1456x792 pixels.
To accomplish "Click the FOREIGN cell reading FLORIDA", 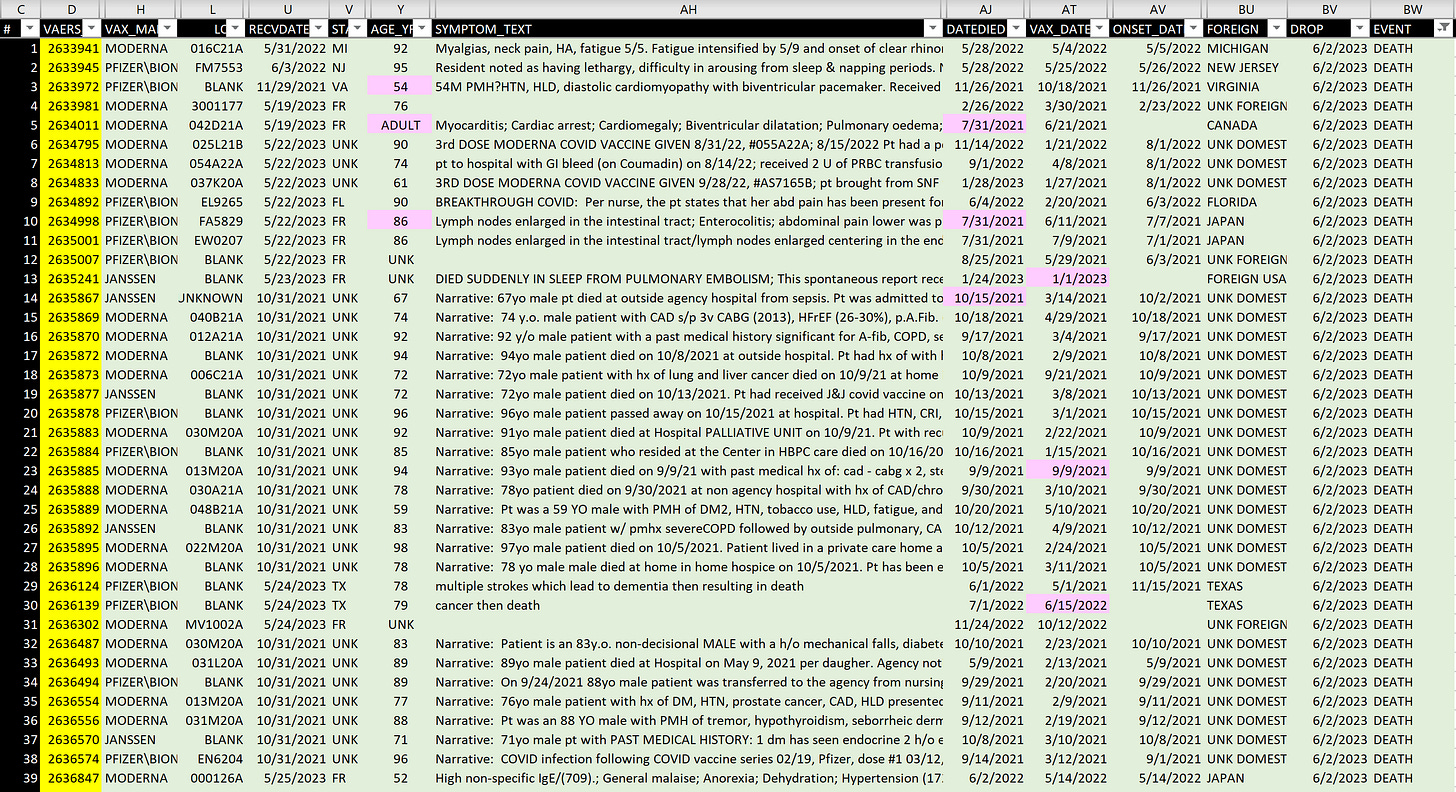I will click(1246, 202).
